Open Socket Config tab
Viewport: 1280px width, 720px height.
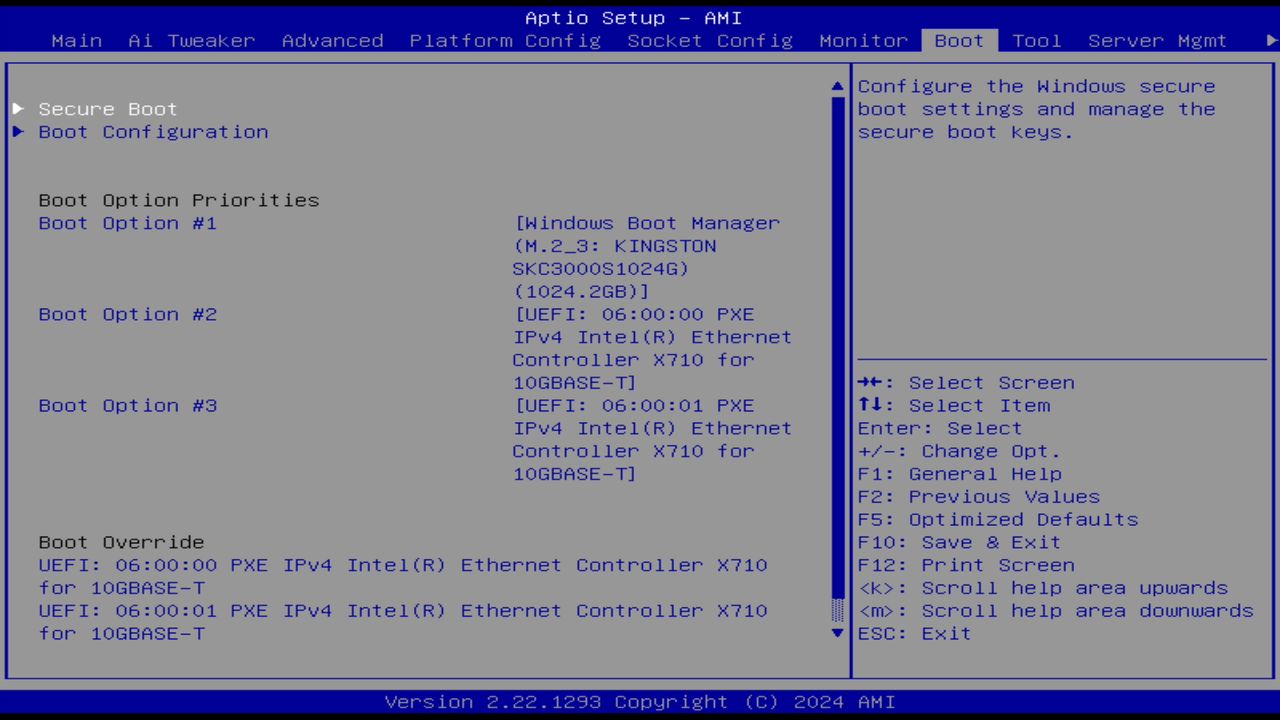710,41
